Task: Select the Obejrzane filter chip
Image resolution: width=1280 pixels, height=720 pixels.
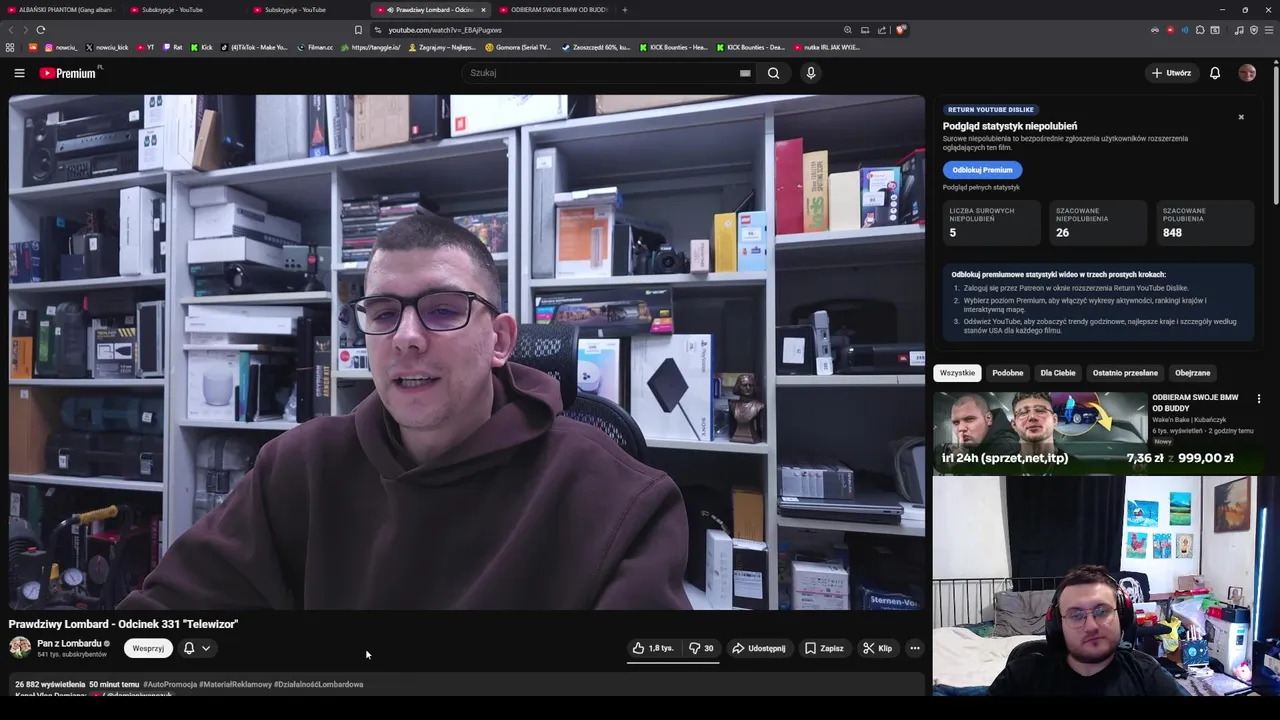Action: pyautogui.click(x=1192, y=373)
